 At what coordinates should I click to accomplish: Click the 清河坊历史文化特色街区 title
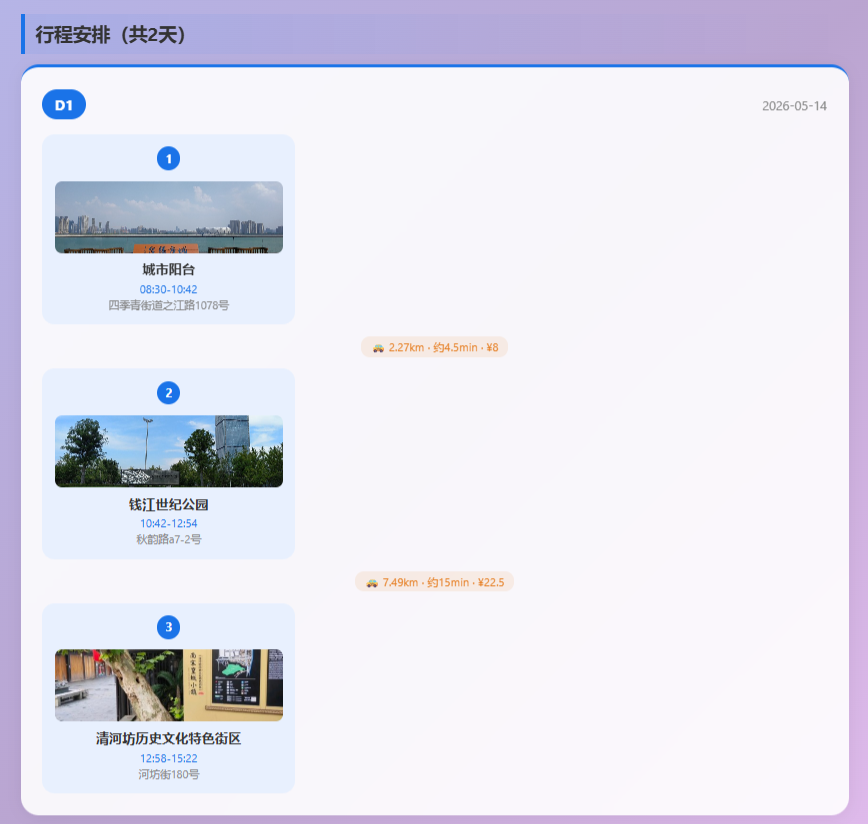(x=168, y=738)
